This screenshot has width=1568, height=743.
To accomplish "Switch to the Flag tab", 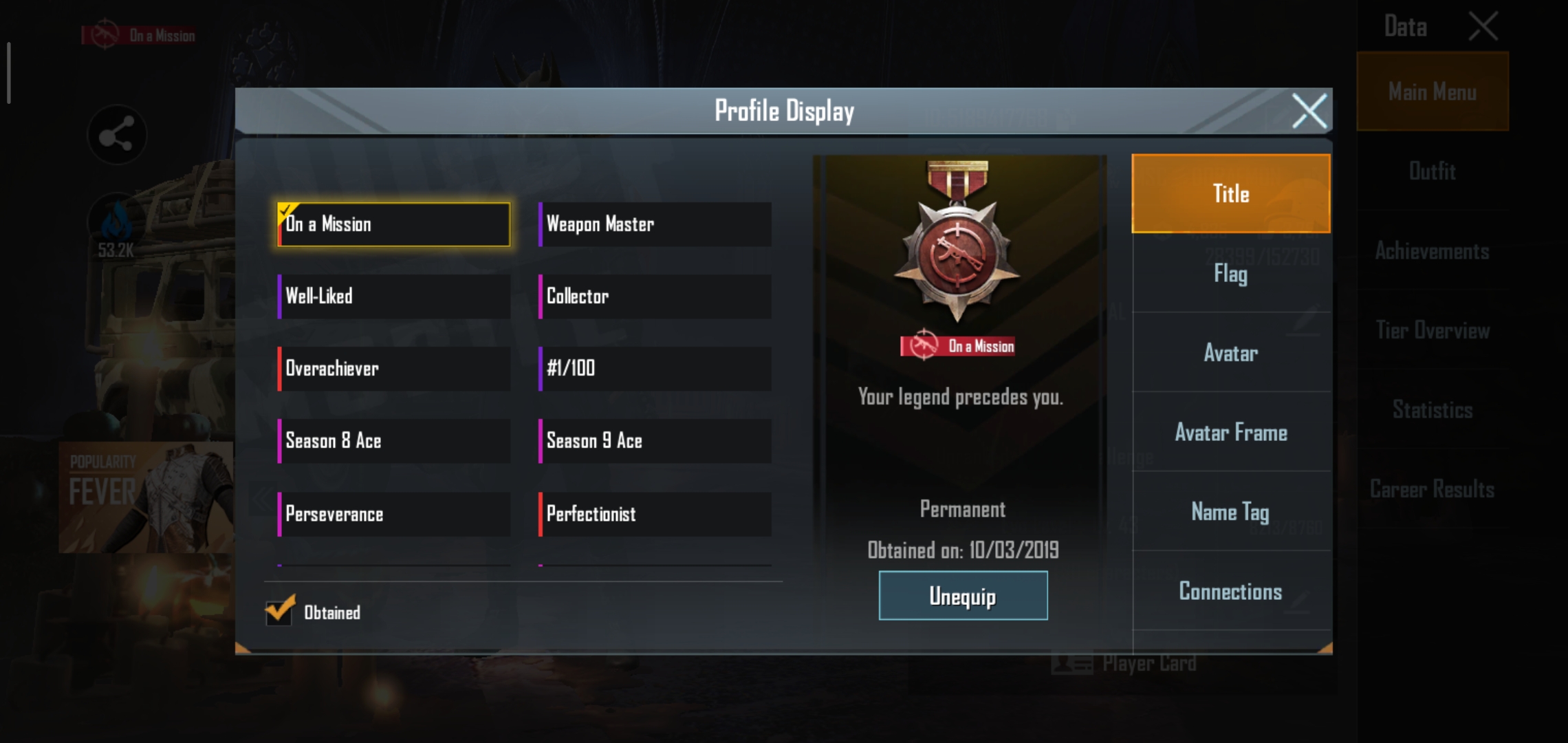I will pyautogui.click(x=1231, y=274).
